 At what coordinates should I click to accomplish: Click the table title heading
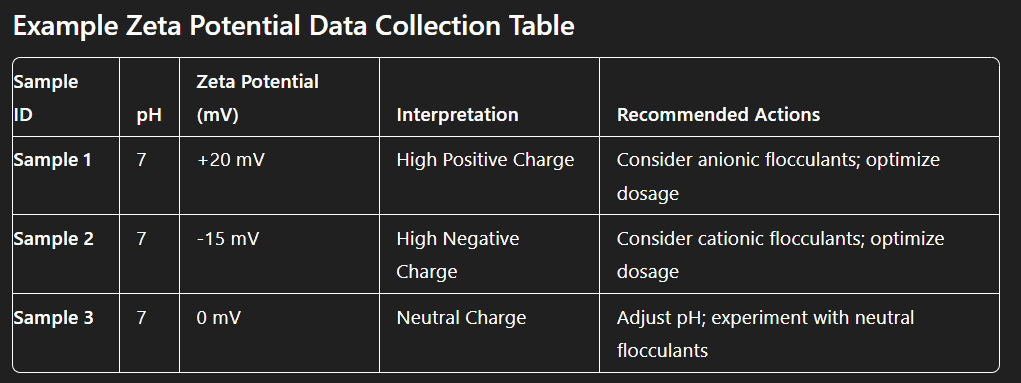pos(294,27)
